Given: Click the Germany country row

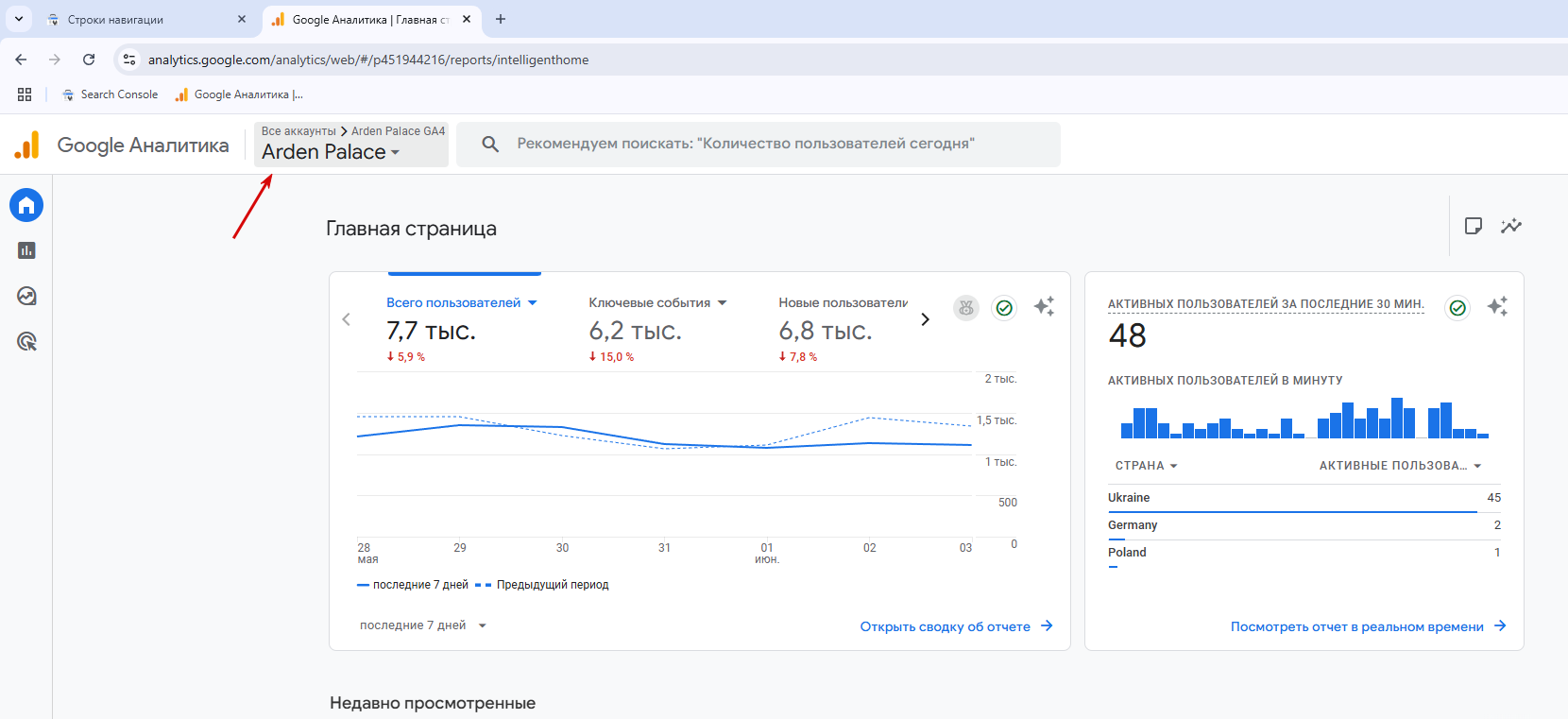Looking at the screenshot, I should point(1304,525).
